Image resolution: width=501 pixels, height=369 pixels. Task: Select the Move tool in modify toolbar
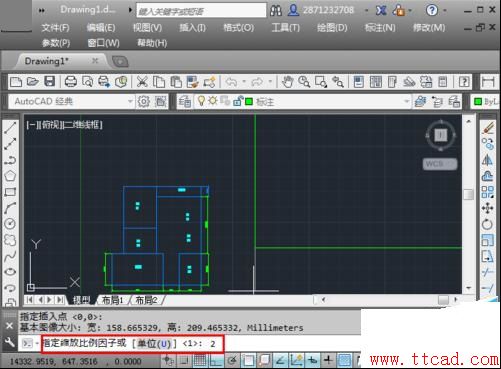point(487,208)
